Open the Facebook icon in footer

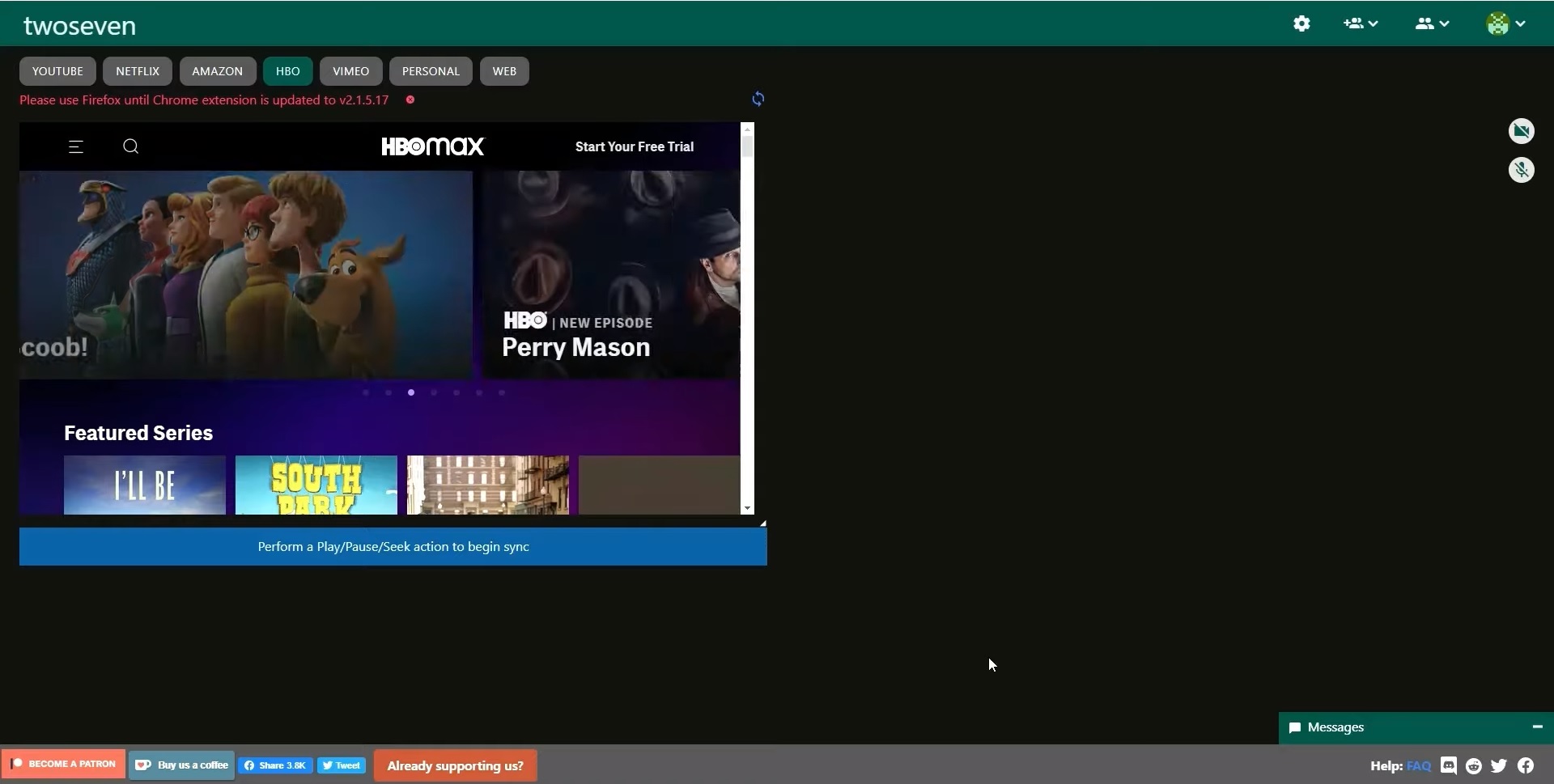pyautogui.click(x=1526, y=765)
